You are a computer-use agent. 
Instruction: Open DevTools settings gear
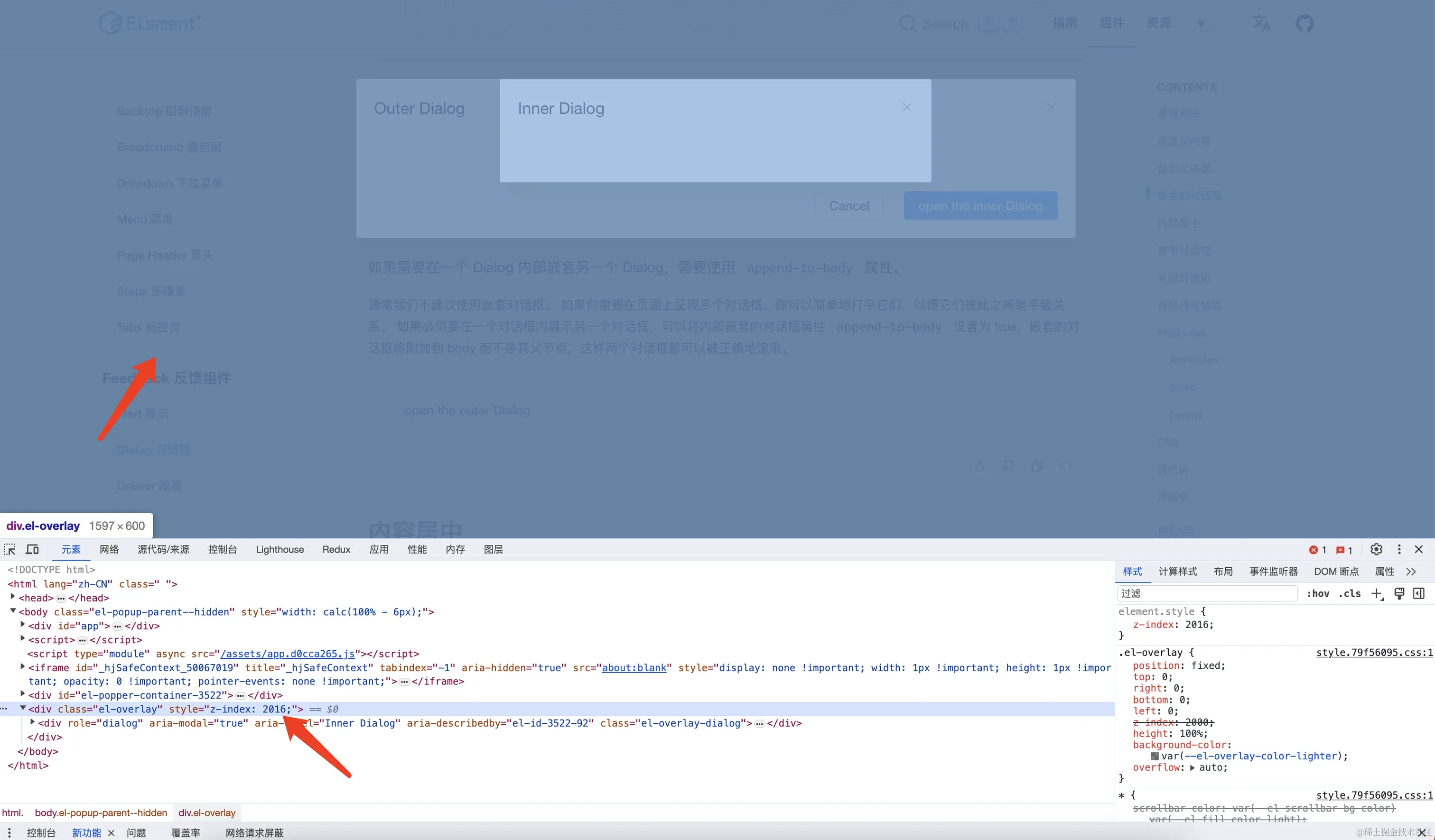(x=1376, y=549)
